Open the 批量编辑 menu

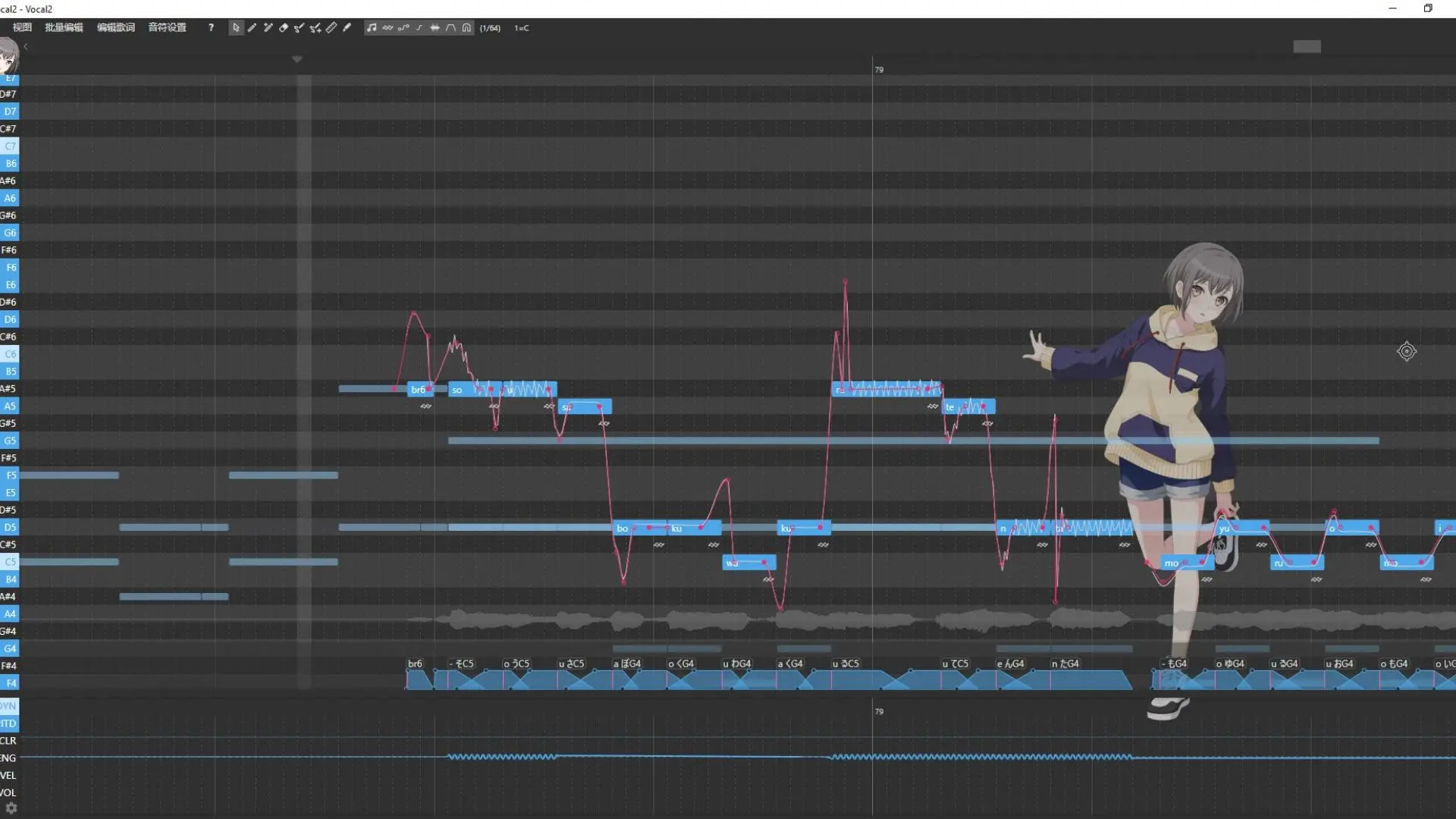pos(64,28)
